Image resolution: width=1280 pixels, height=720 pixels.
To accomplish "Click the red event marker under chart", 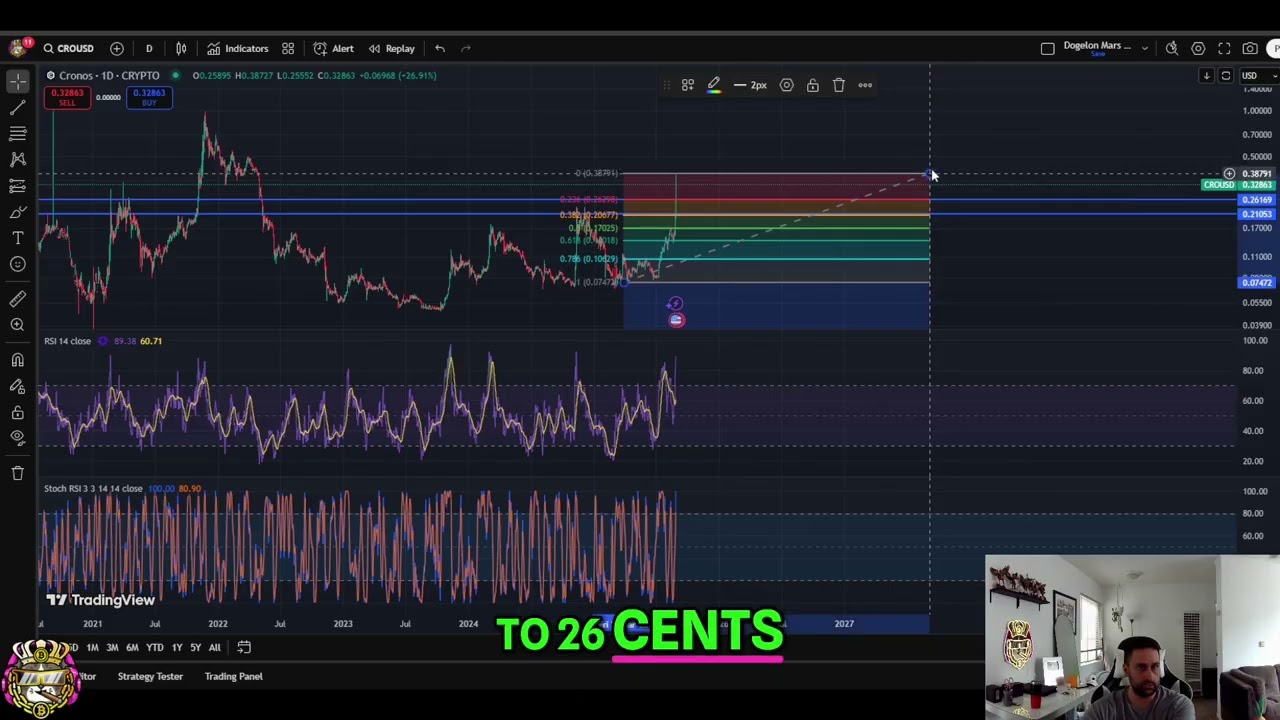I will click(x=677, y=320).
